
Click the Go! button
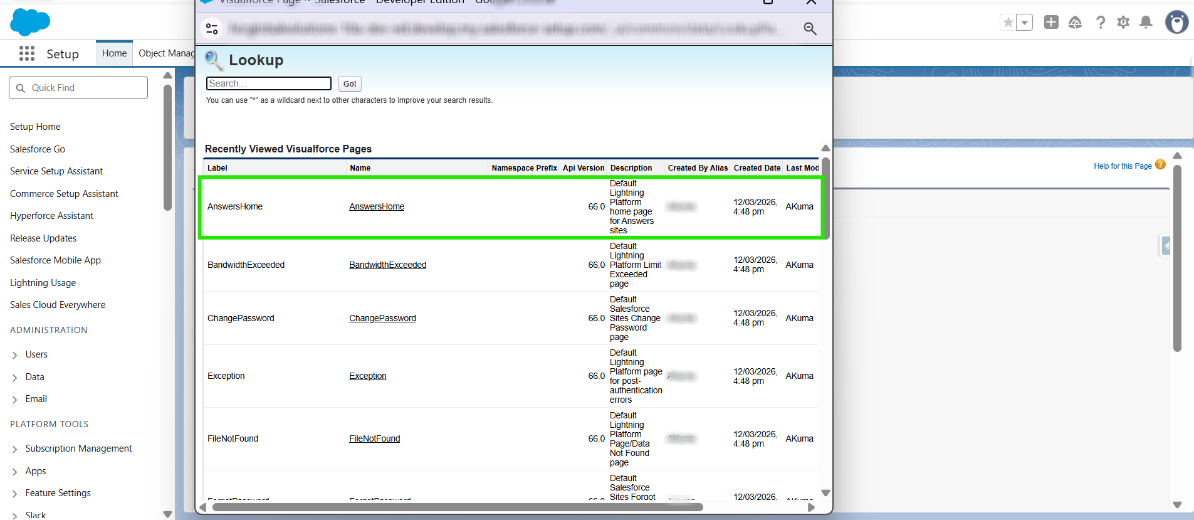pyautogui.click(x=350, y=84)
